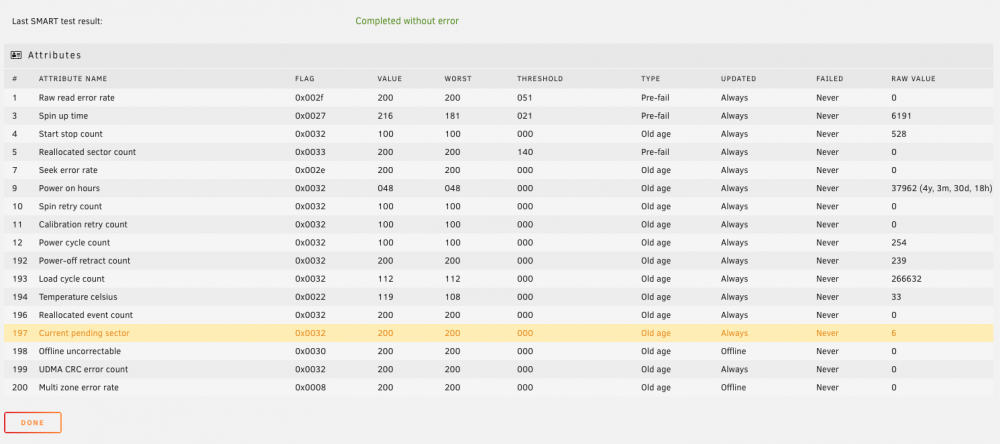
Task: Select the 'Raw read error rate' attribute
Action: (x=77, y=98)
